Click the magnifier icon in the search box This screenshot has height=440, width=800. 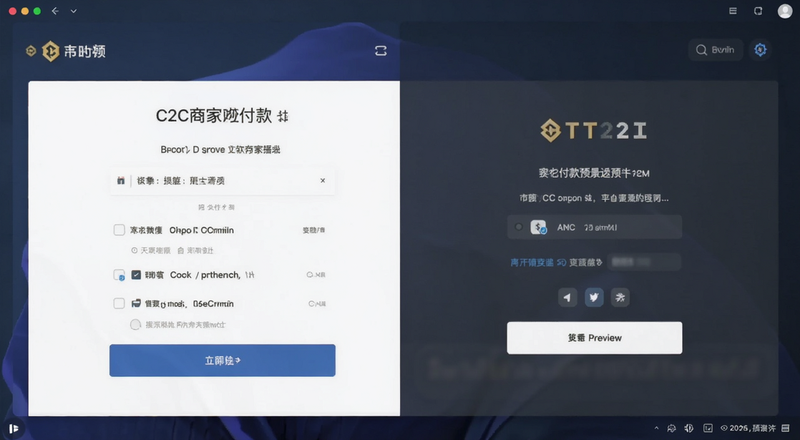702,50
